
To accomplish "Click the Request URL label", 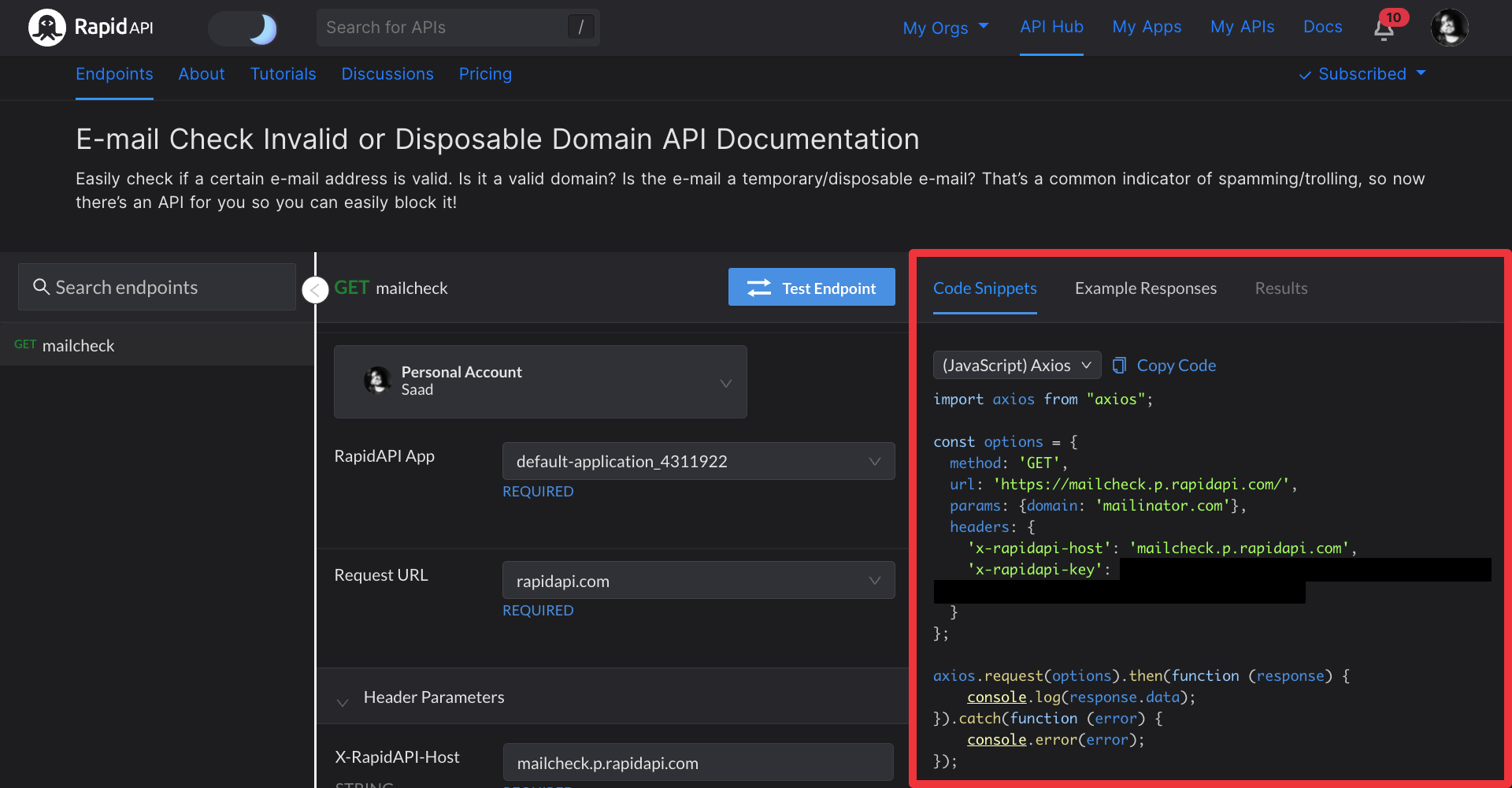I will click(381, 575).
